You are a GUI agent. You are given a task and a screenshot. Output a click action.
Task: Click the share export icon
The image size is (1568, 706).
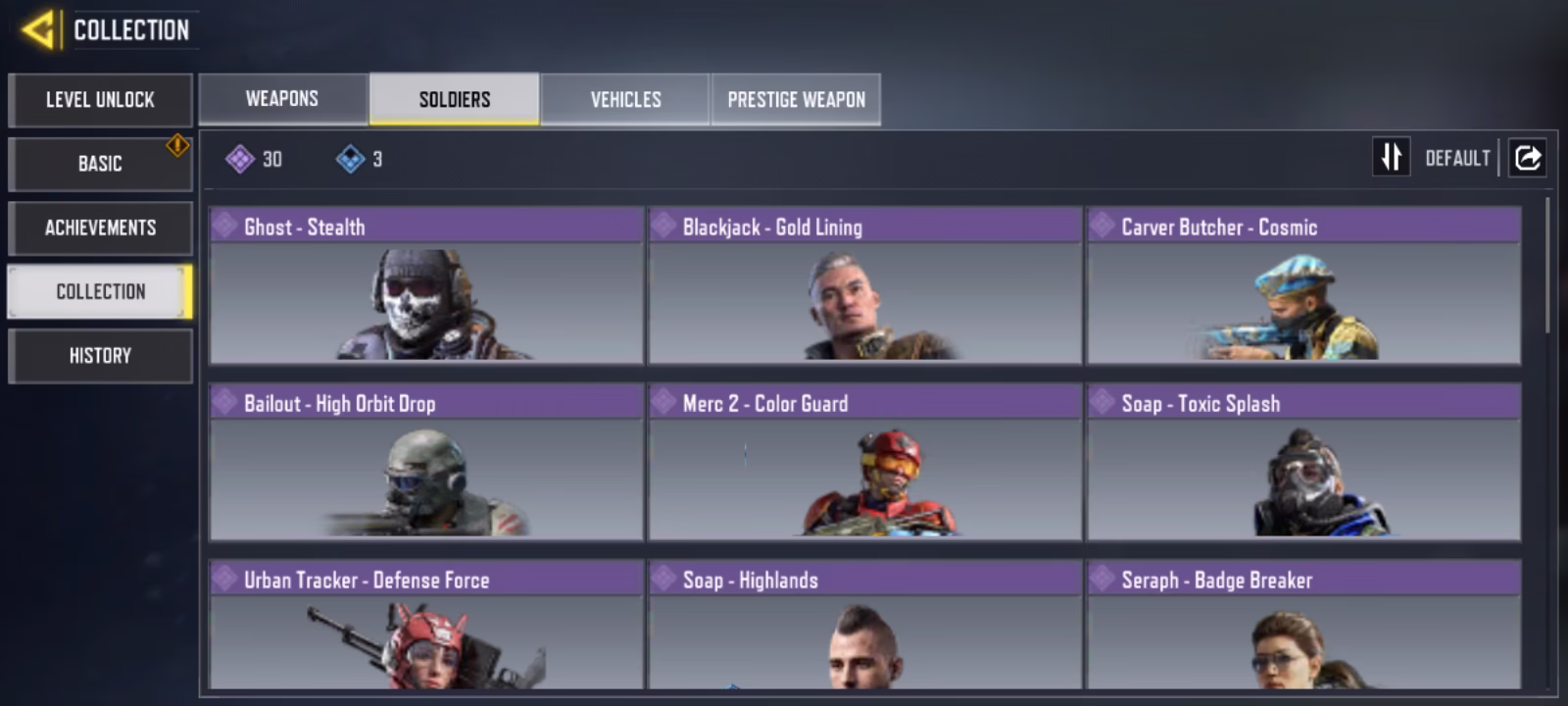(1527, 157)
